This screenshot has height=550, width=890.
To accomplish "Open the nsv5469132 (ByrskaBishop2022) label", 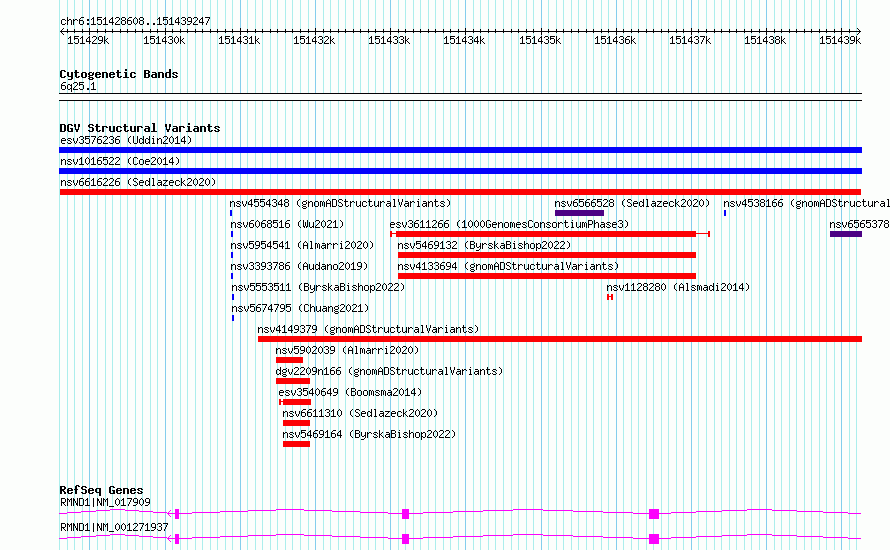I will click(484, 245).
